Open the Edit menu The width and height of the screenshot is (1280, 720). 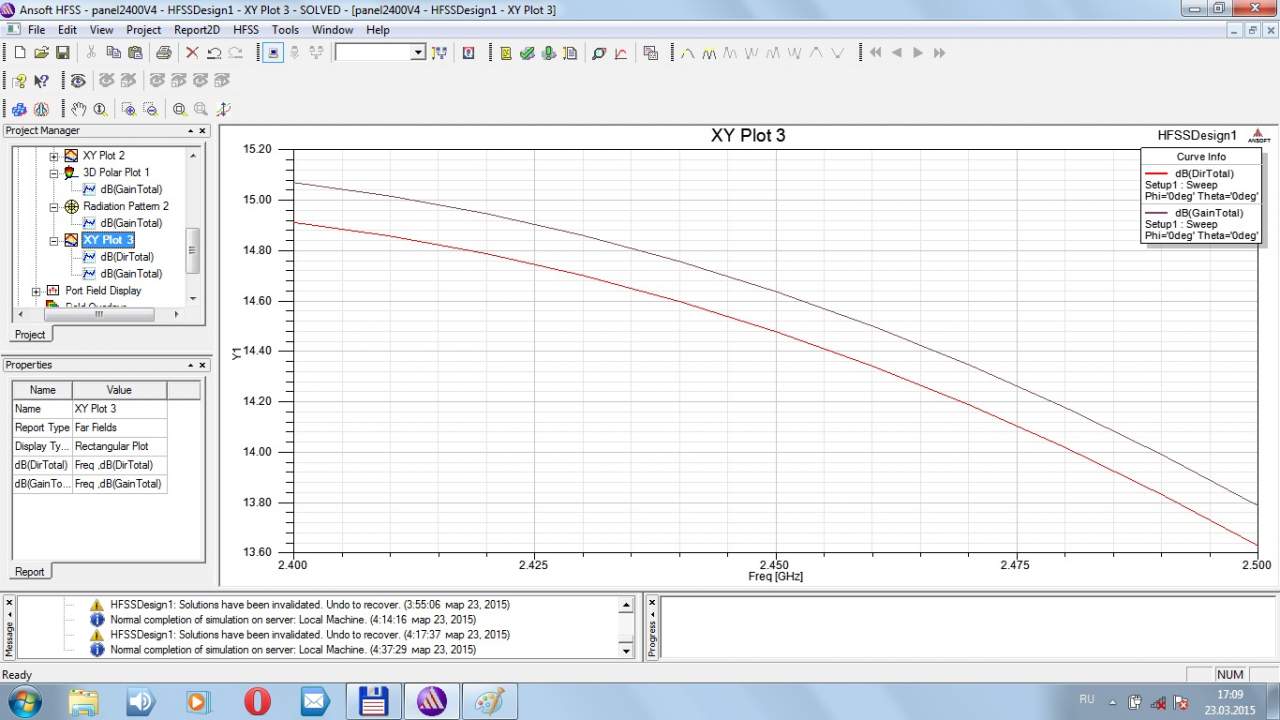click(x=67, y=30)
